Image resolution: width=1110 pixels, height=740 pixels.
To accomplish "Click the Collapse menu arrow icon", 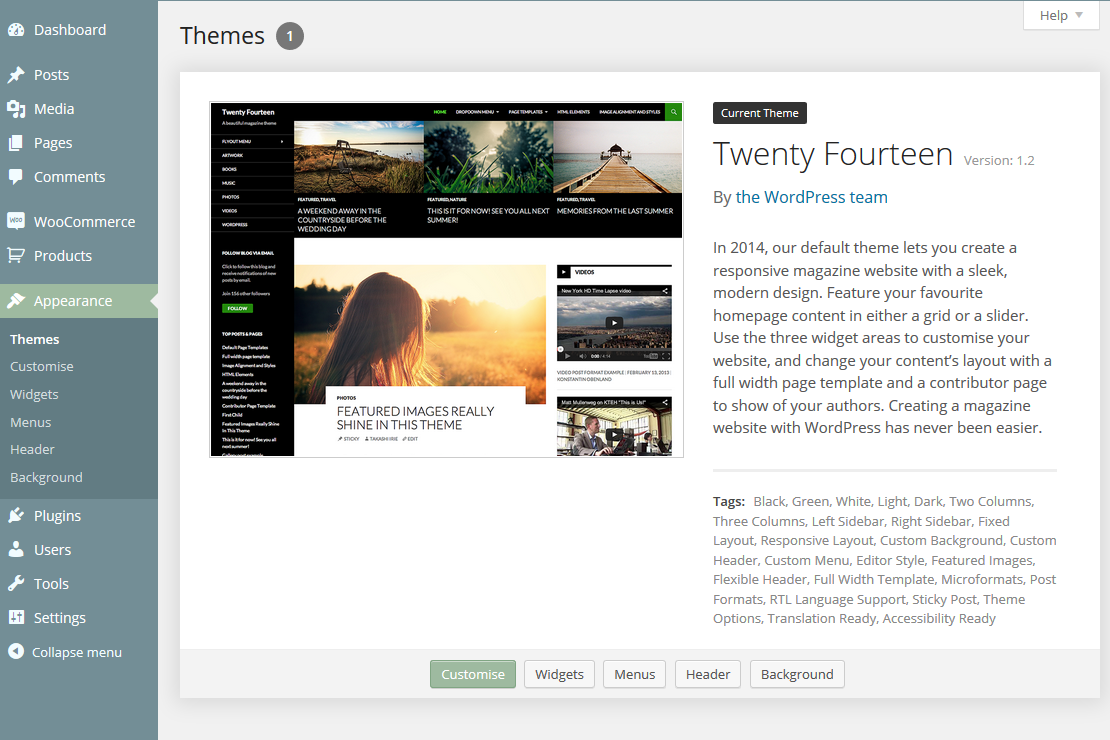I will (16, 651).
